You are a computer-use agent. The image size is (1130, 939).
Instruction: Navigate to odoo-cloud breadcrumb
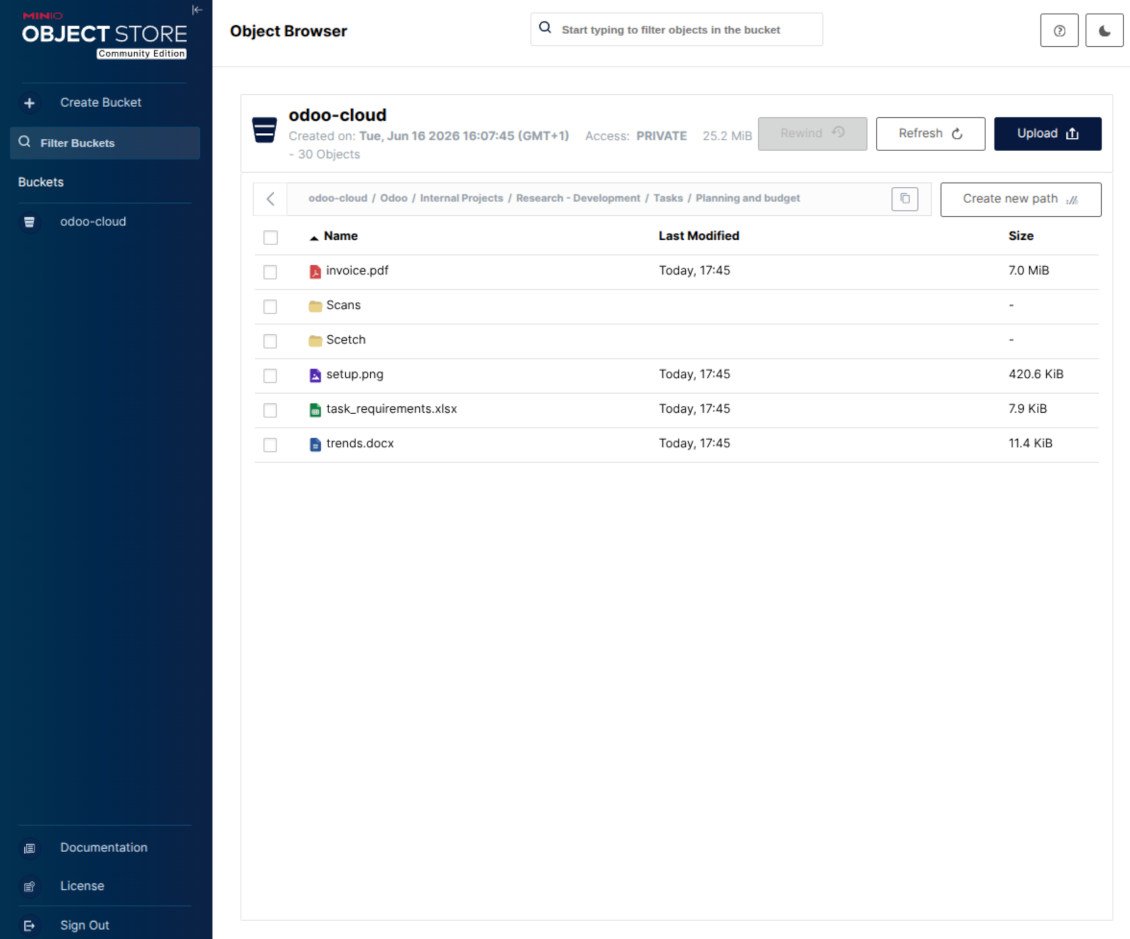pos(337,198)
